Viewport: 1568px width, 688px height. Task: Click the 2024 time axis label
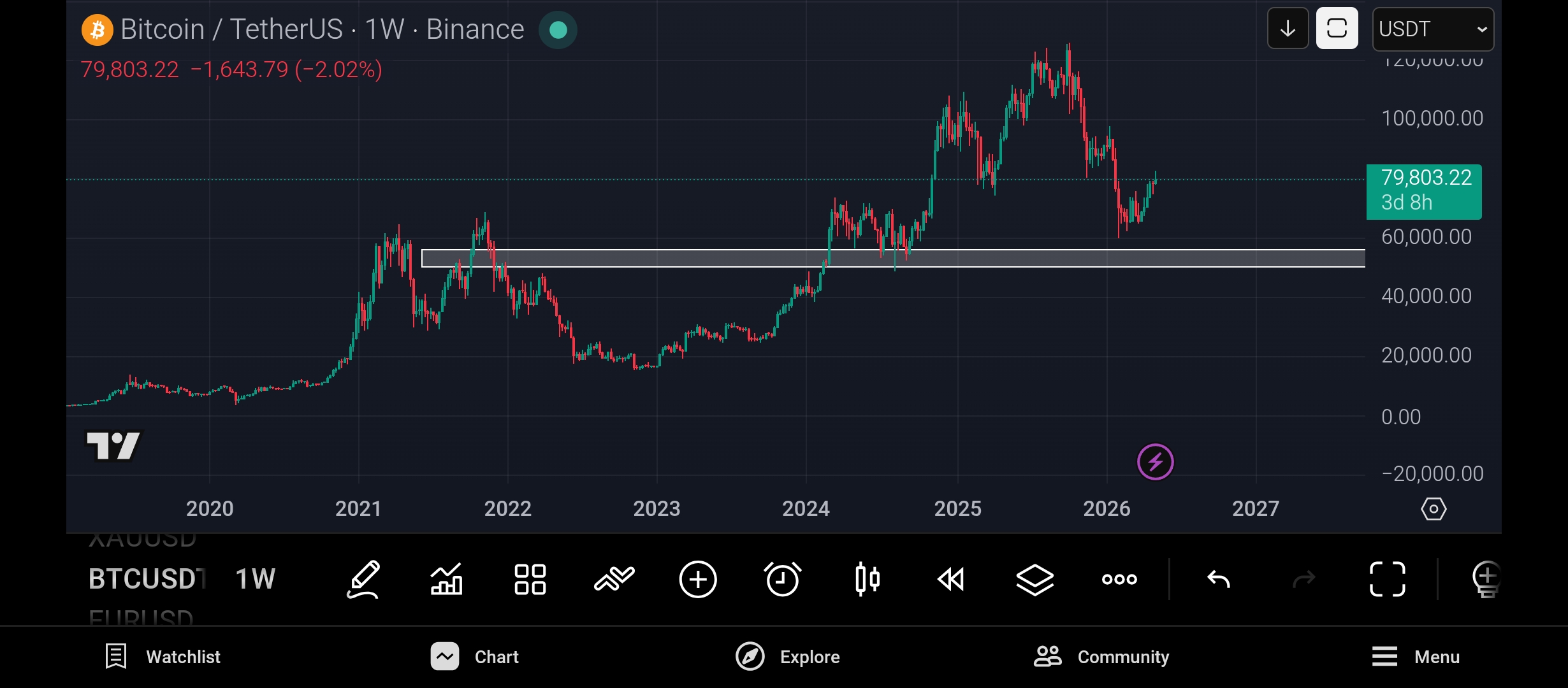coord(806,509)
